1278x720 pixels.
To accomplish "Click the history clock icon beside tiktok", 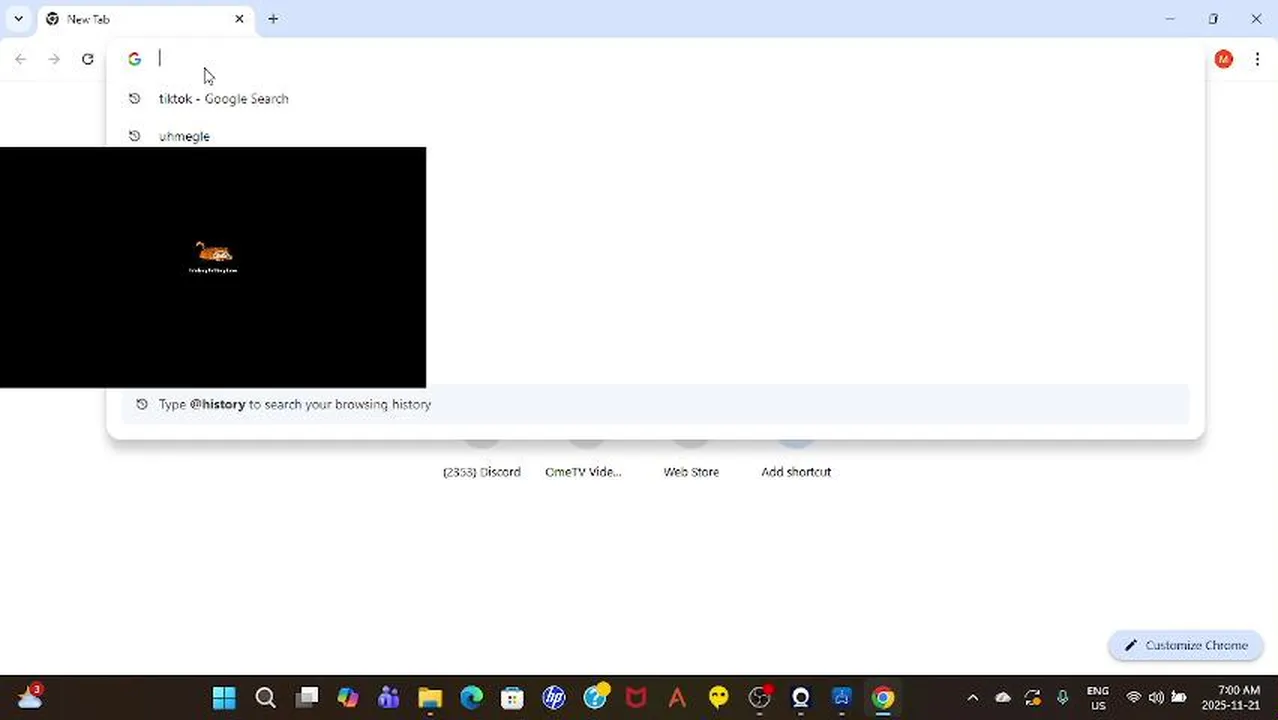I will coord(134,98).
